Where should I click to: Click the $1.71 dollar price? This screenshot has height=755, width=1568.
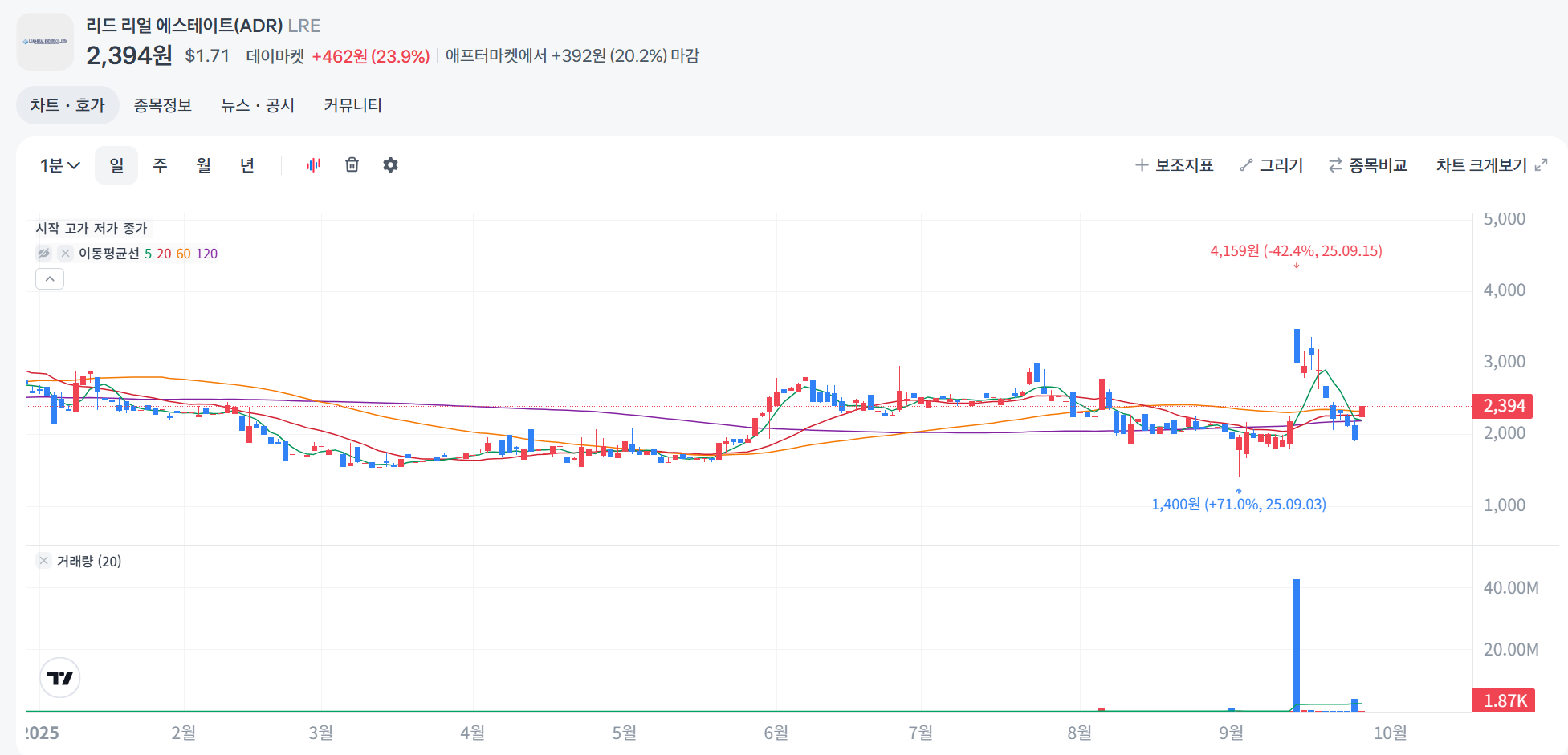pos(207,55)
